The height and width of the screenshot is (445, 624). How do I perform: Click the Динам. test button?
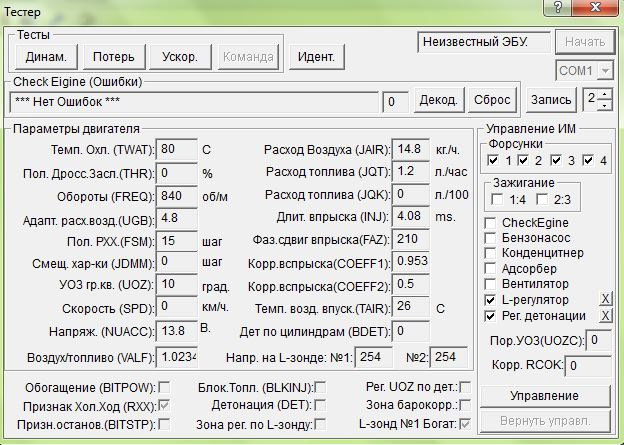[46, 57]
